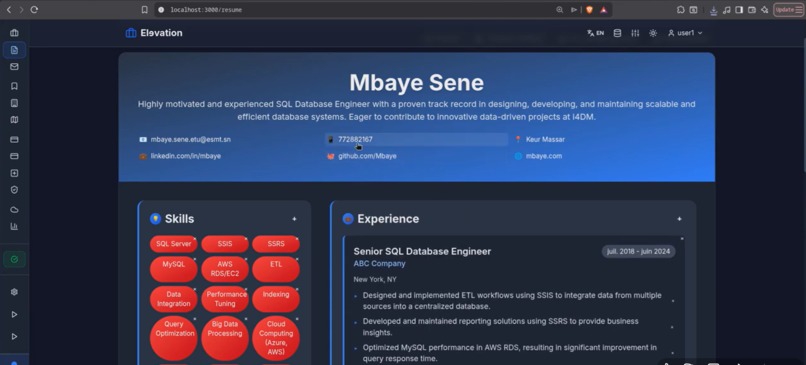Click the Senior SQL Database Engineer title
This screenshot has width=806, height=365.
point(422,251)
